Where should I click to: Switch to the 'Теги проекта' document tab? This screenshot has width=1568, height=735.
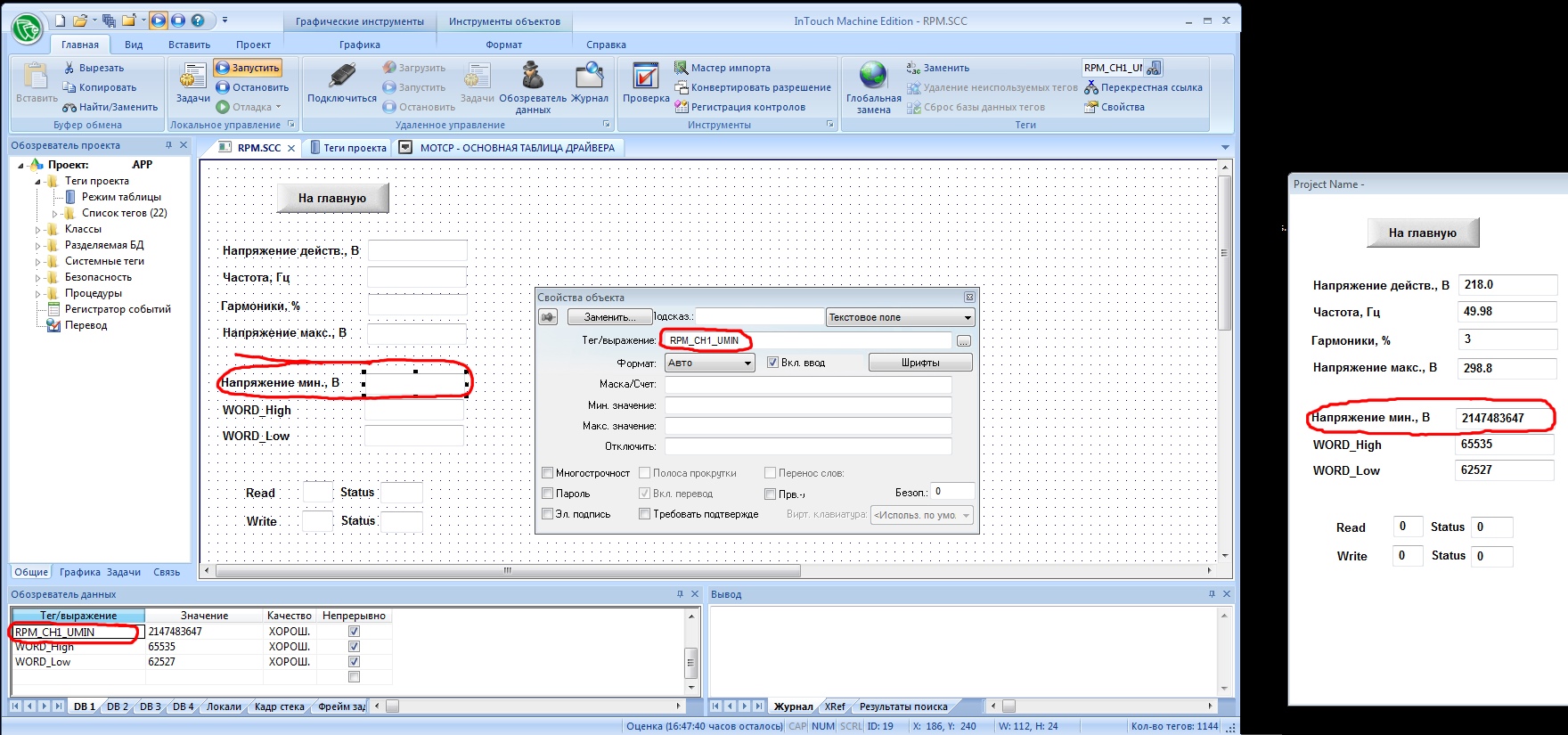348,148
